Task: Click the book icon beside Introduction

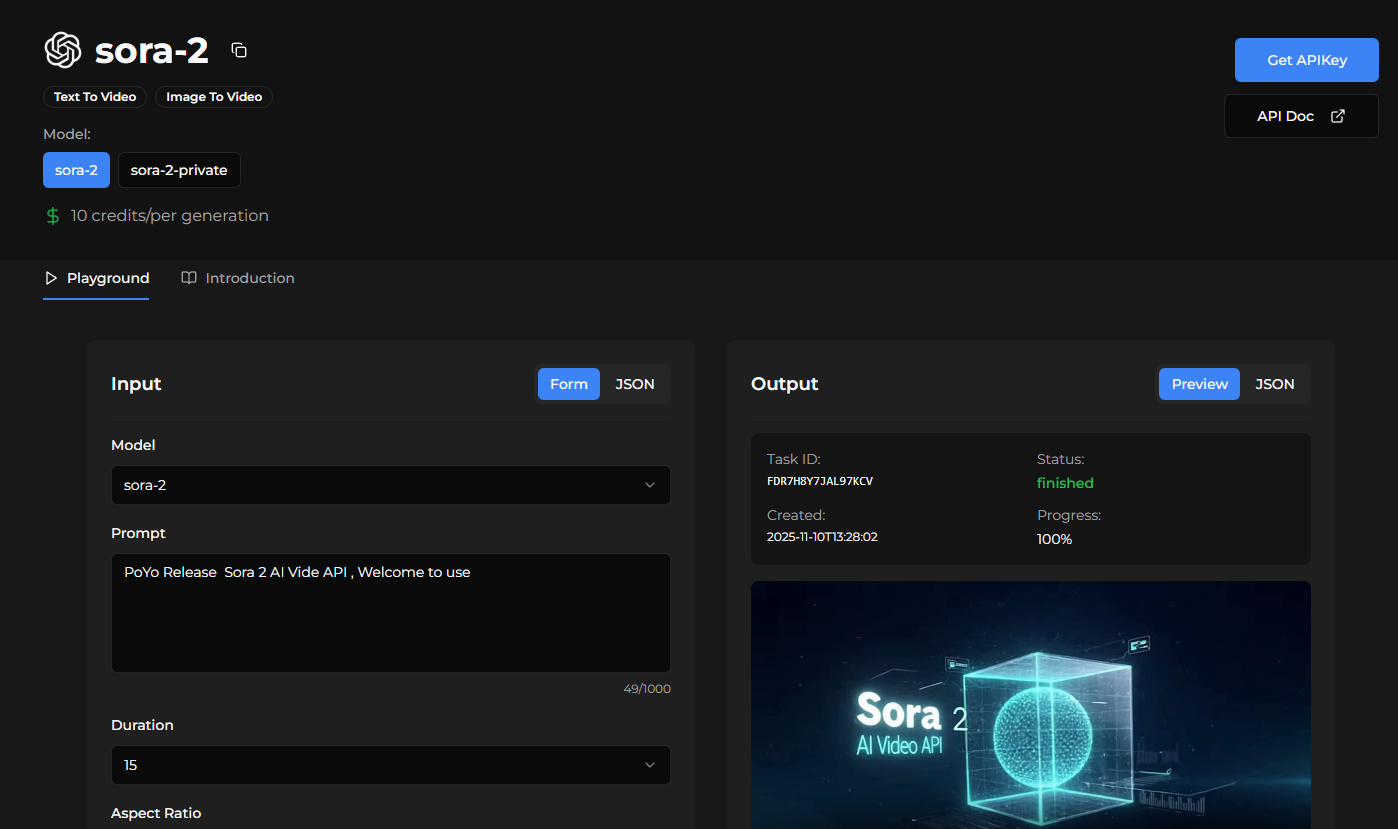Action: tap(189, 277)
